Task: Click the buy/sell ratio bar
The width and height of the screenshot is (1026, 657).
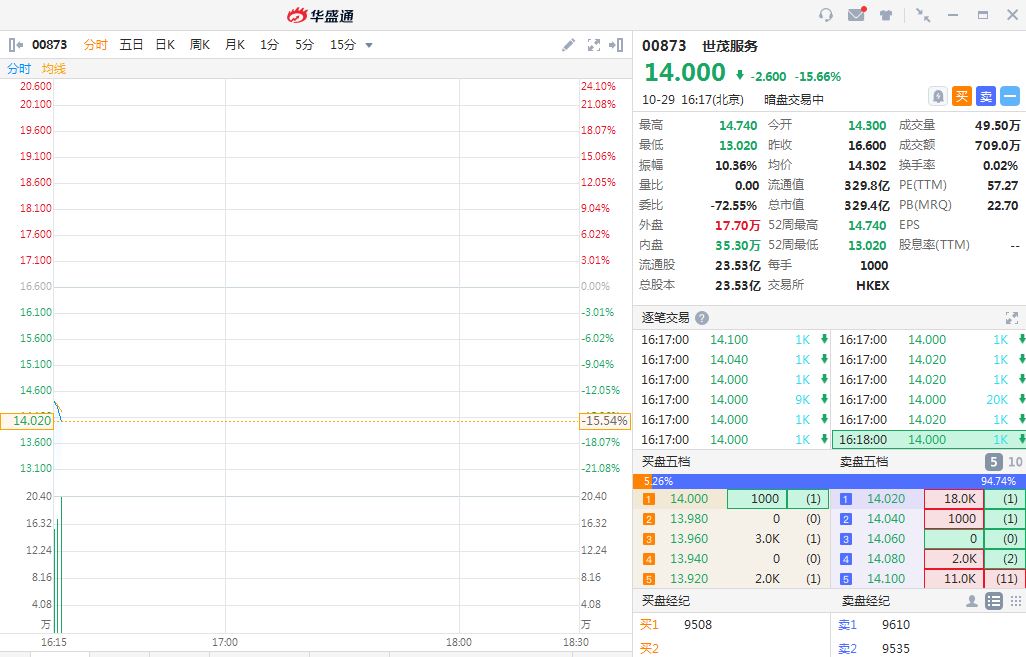Action: click(x=829, y=481)
